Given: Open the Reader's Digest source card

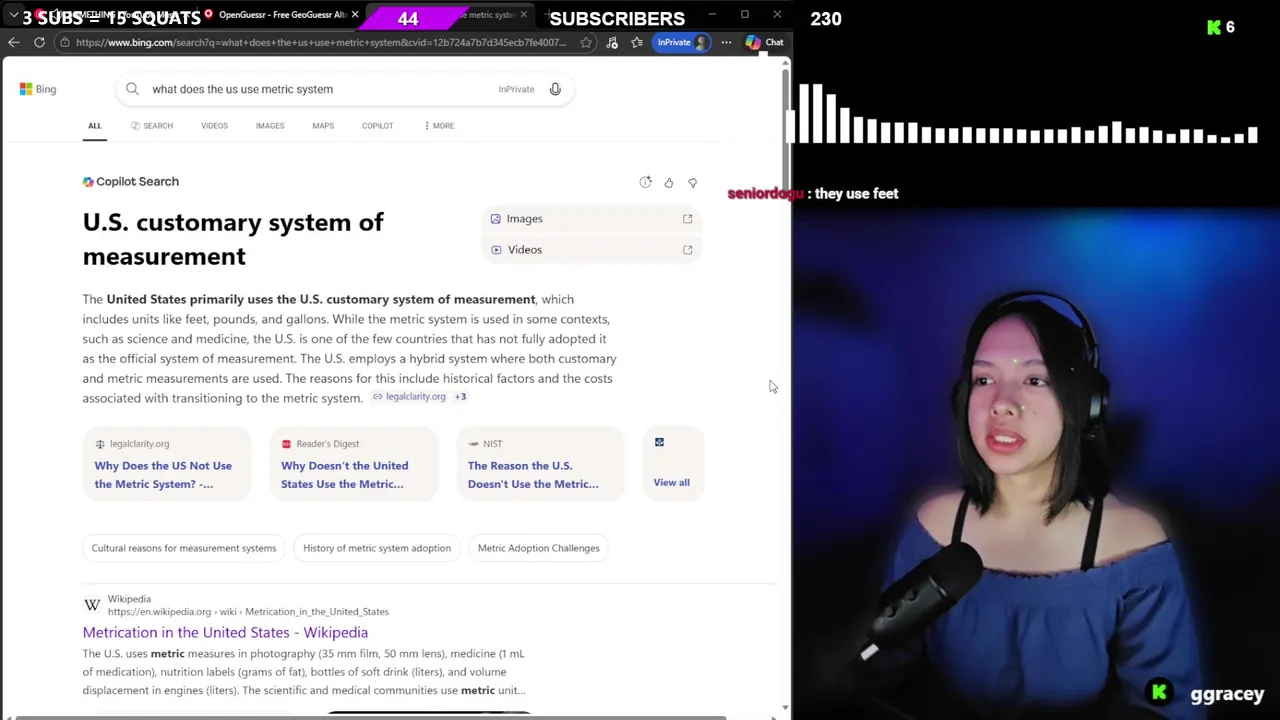Looking at the screenshot, I should pos(353,463).
